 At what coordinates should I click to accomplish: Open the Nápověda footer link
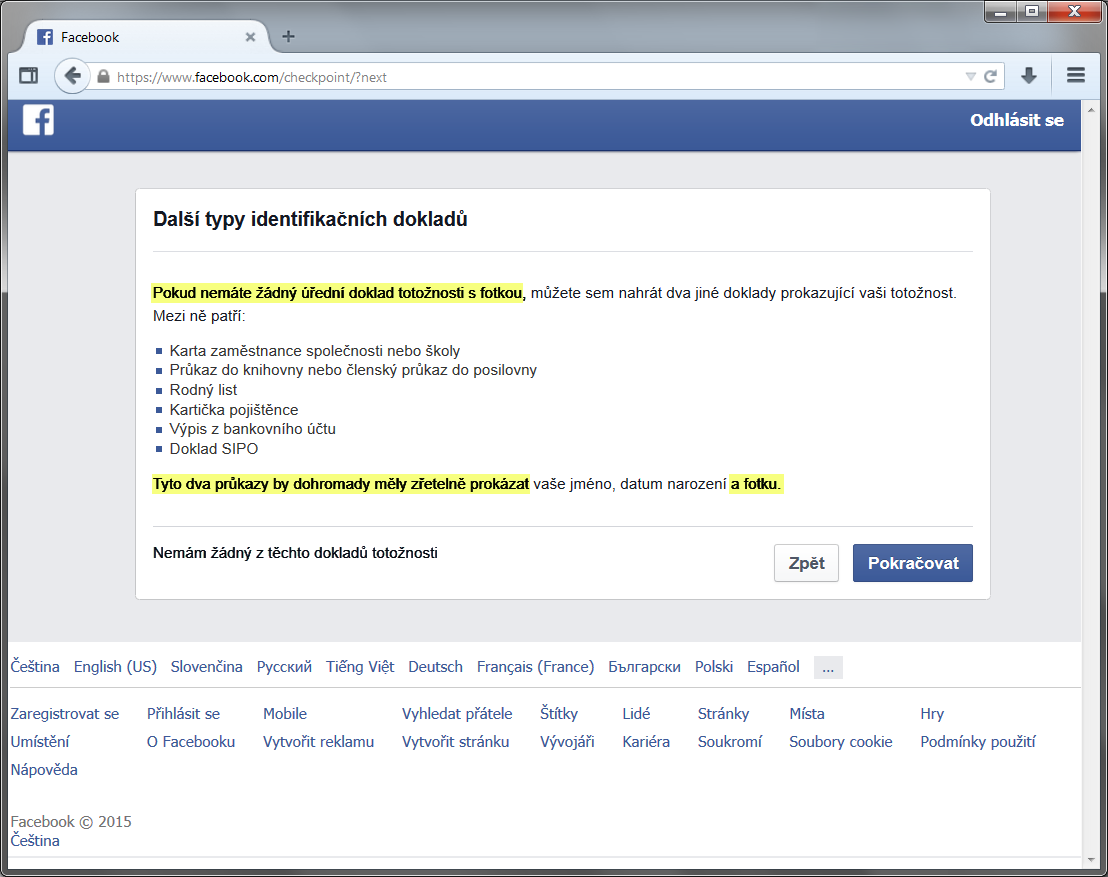click(44, 770)
